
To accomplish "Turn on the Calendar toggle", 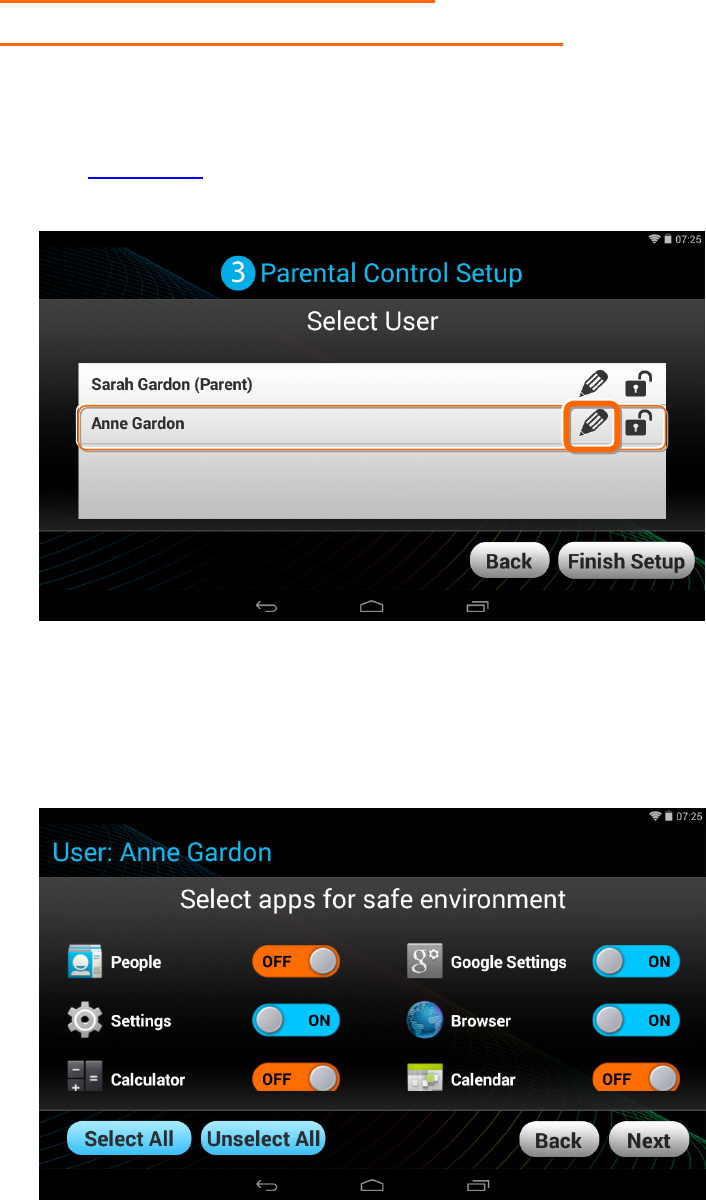I will click(636, 1079).
